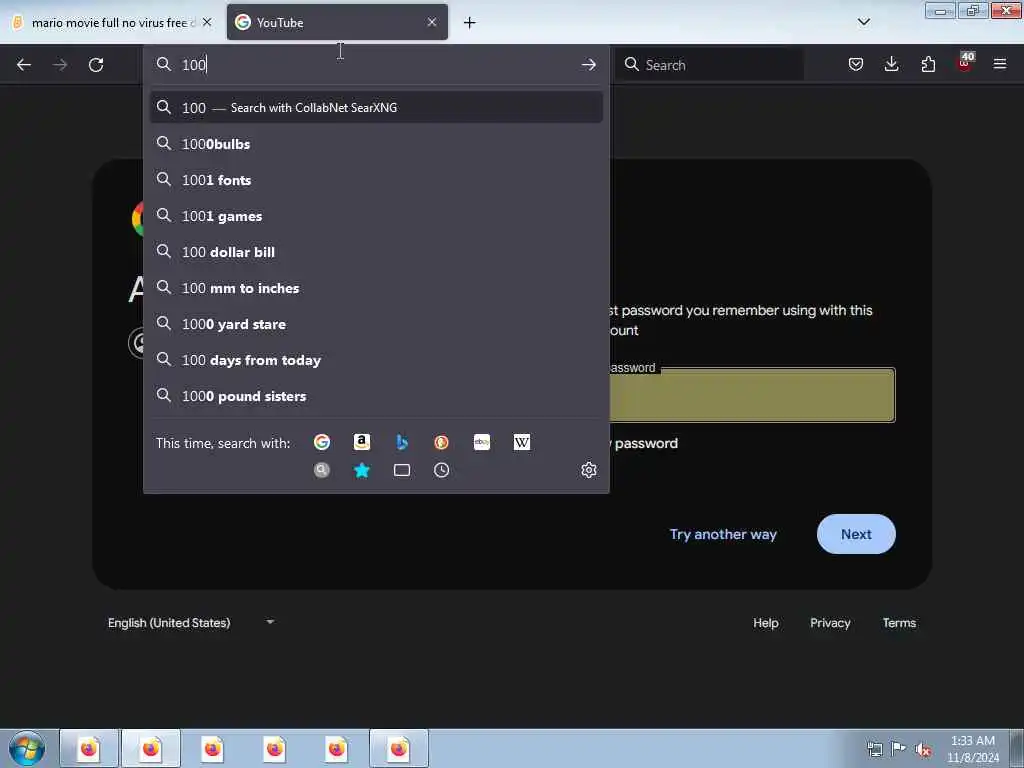Viewport: 1024px width, 768px height.
Task: Search this time with eBay
Action: (x=482, y=442)
